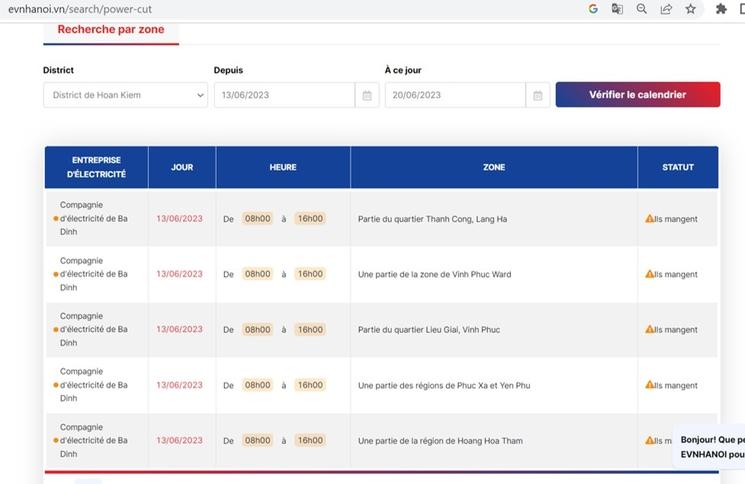Click warning icon in Thanh Cong row
This screenshot has height=484, width=745.
point(649,218)
